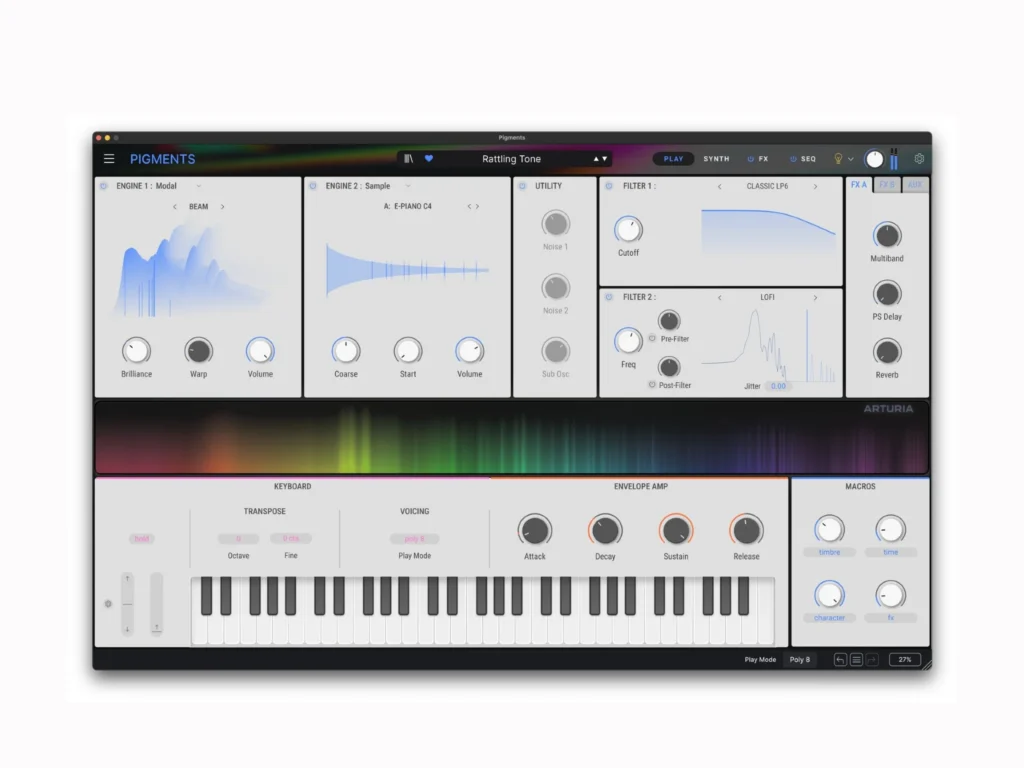
Task: Enable the Pre-Filter power toggle
Action: point(652,338)
